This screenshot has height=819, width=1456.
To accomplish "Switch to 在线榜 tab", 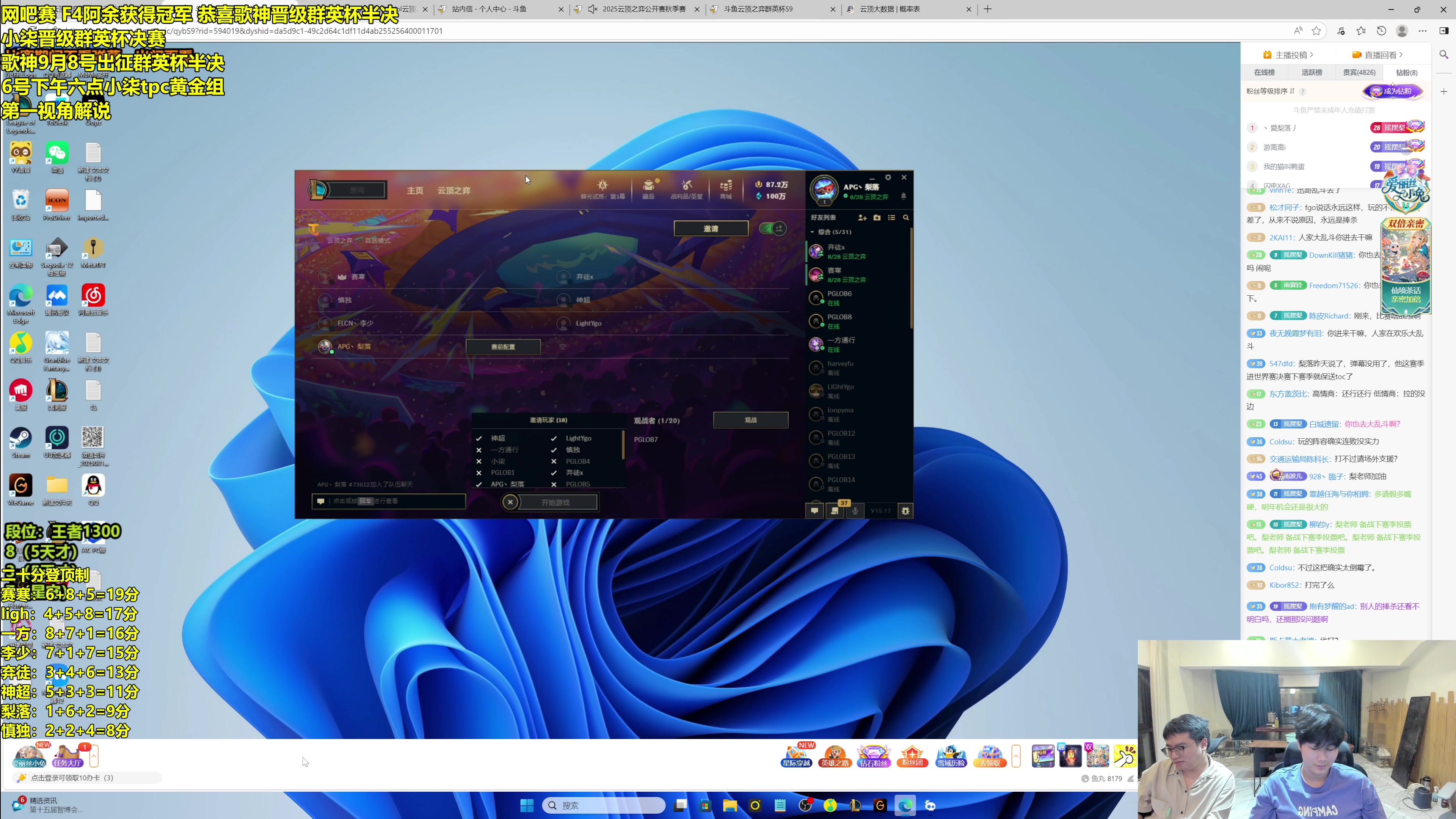I will tap(1265, 72).
